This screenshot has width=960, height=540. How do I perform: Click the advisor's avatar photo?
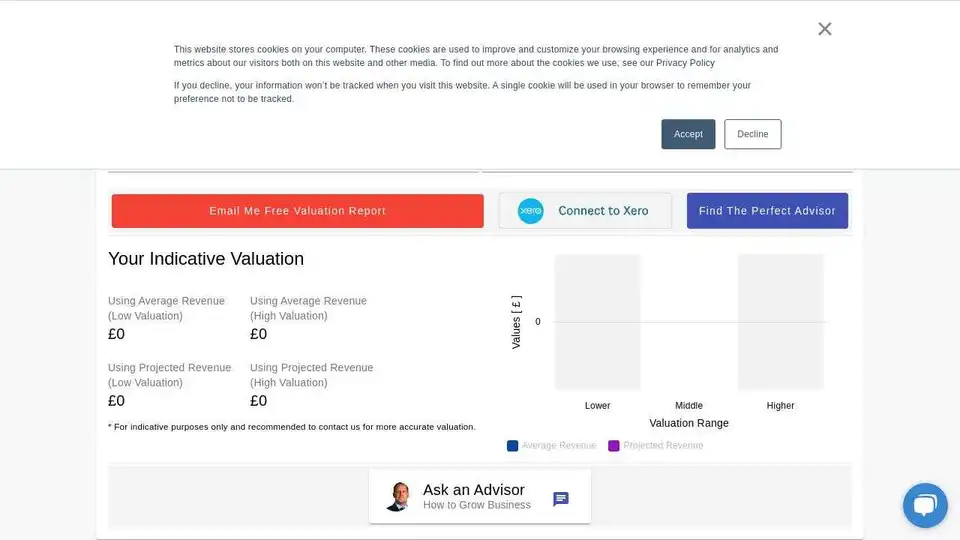(x=397, y=496)
